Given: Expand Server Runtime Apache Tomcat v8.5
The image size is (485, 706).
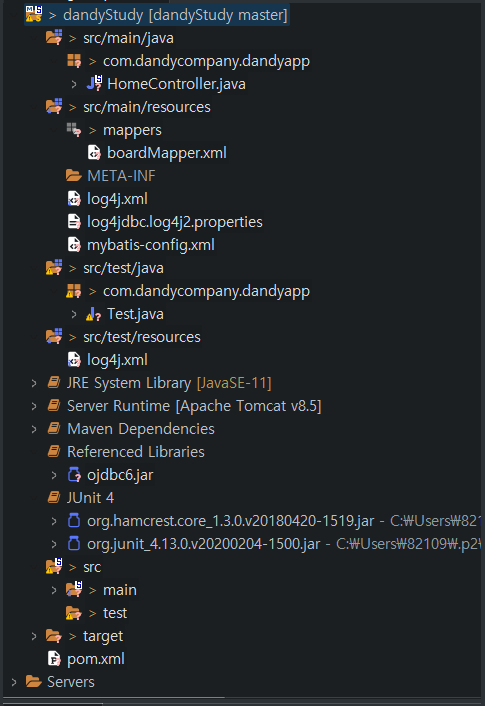Looking at the screenshot, I should pyautogui.click(x=34, y=406).
